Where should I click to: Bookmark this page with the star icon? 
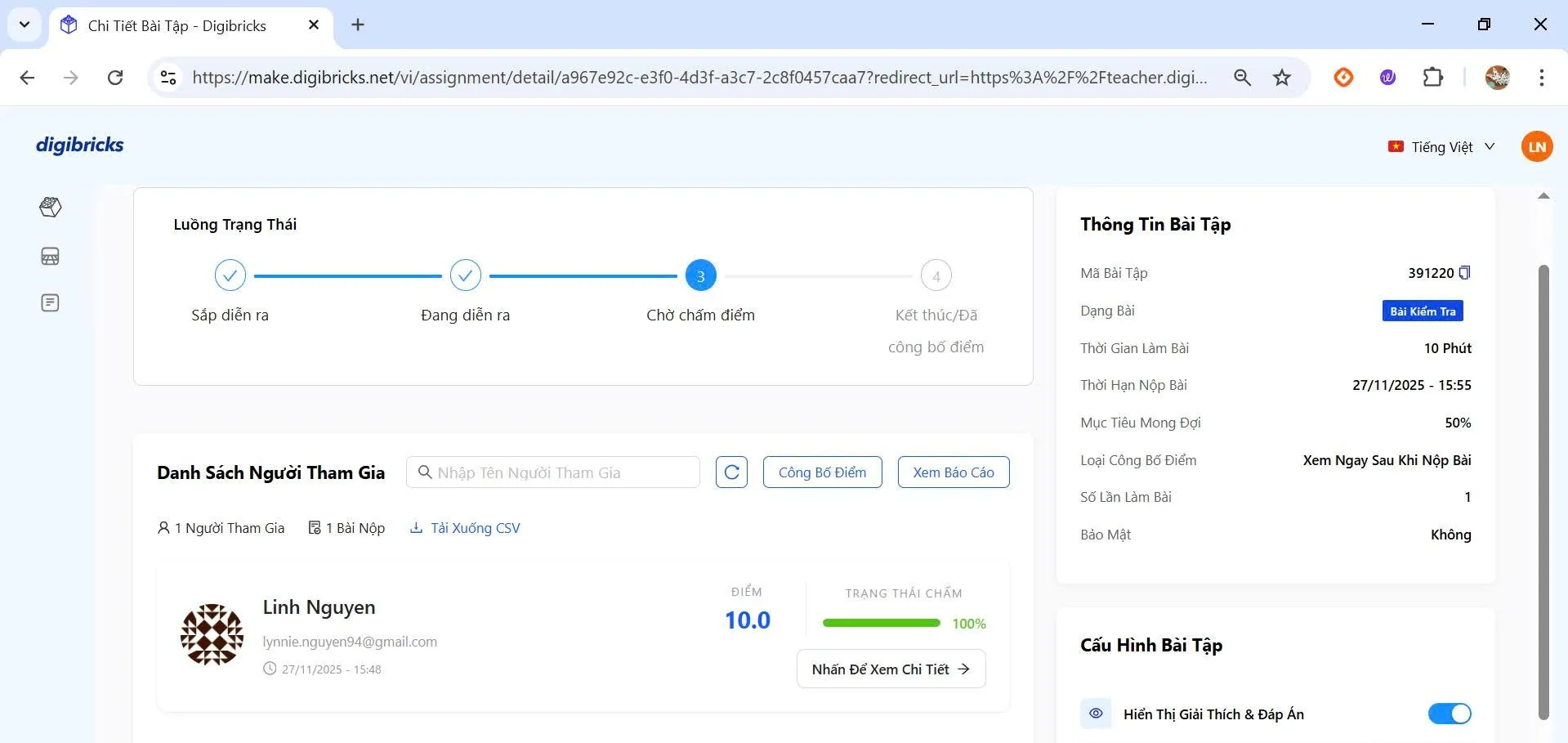point(1282,78)
